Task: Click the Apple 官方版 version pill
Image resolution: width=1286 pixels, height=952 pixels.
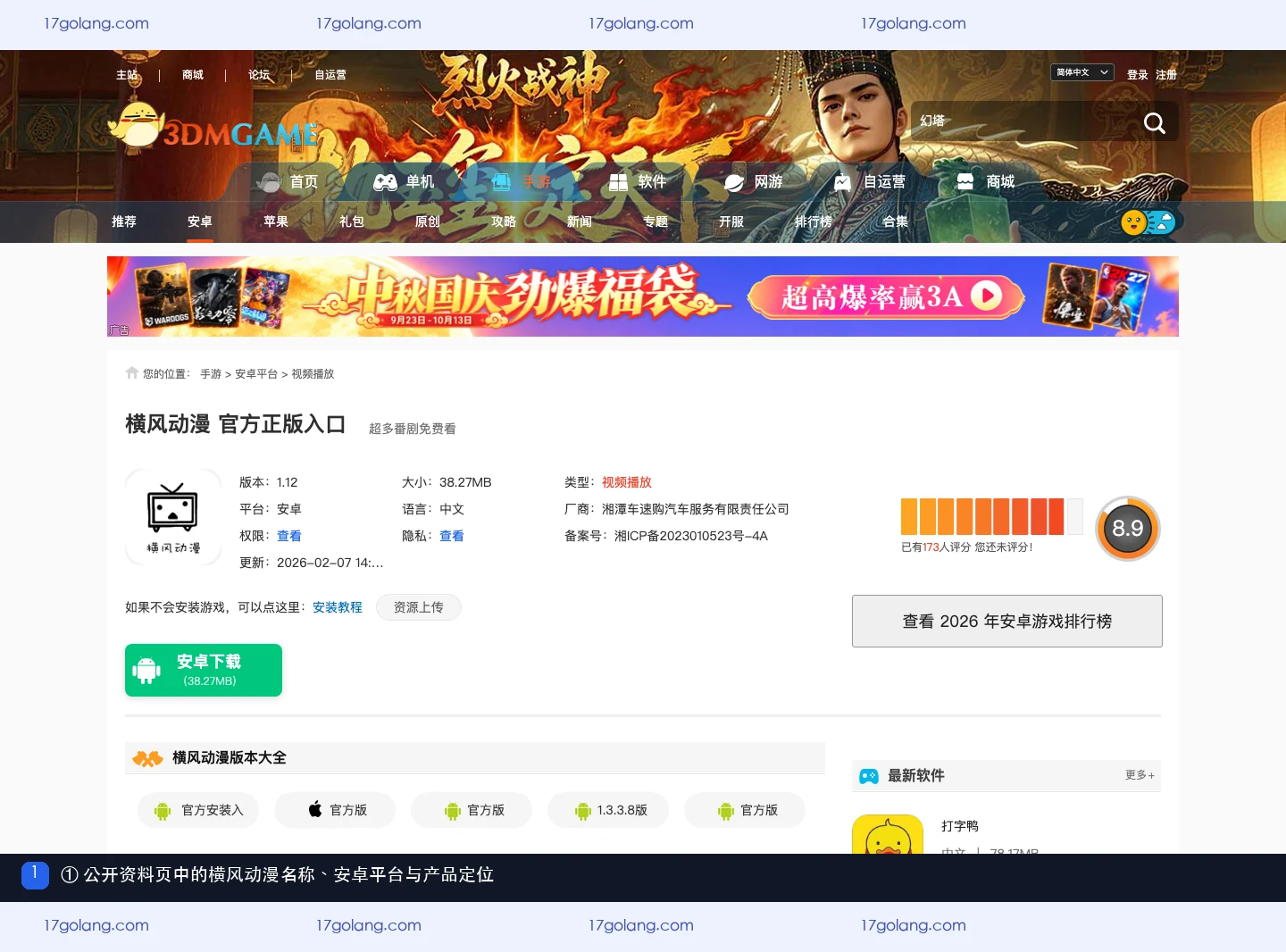Action: coord(335,810)
